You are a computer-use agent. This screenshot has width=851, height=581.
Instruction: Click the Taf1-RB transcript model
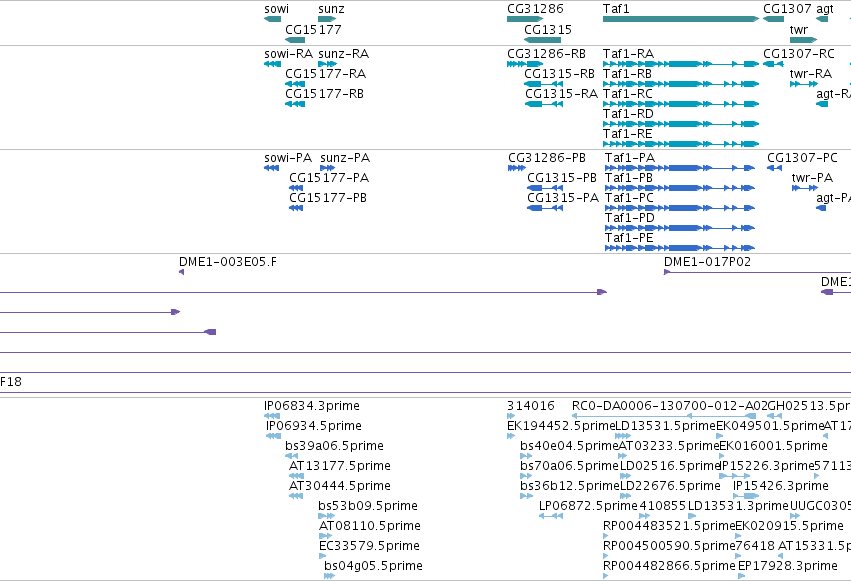coord(681,84)
